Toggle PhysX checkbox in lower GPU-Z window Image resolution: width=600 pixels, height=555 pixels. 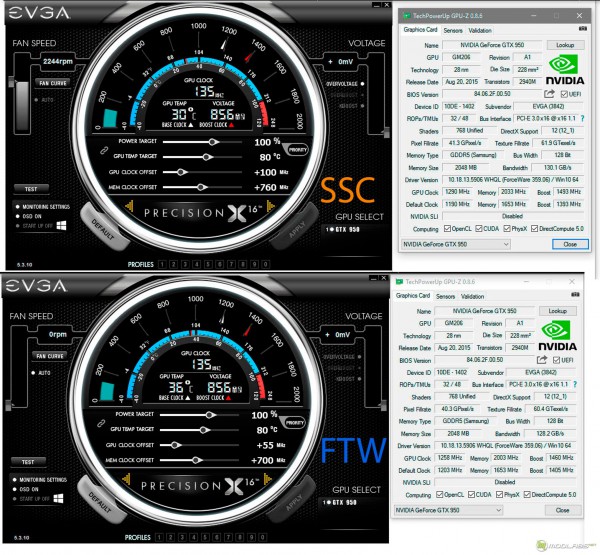[499, 495]
